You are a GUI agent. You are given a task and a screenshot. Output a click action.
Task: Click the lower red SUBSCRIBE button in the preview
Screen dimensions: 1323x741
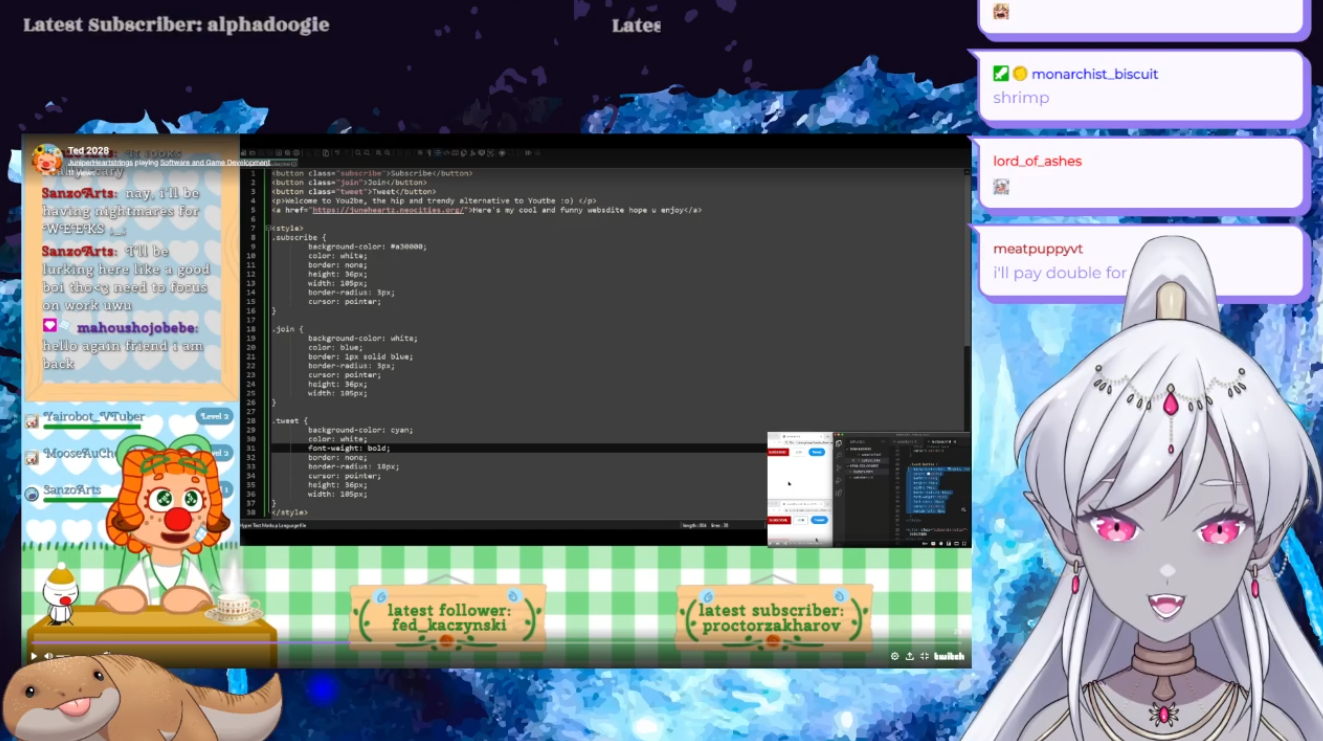click(779, 520)
